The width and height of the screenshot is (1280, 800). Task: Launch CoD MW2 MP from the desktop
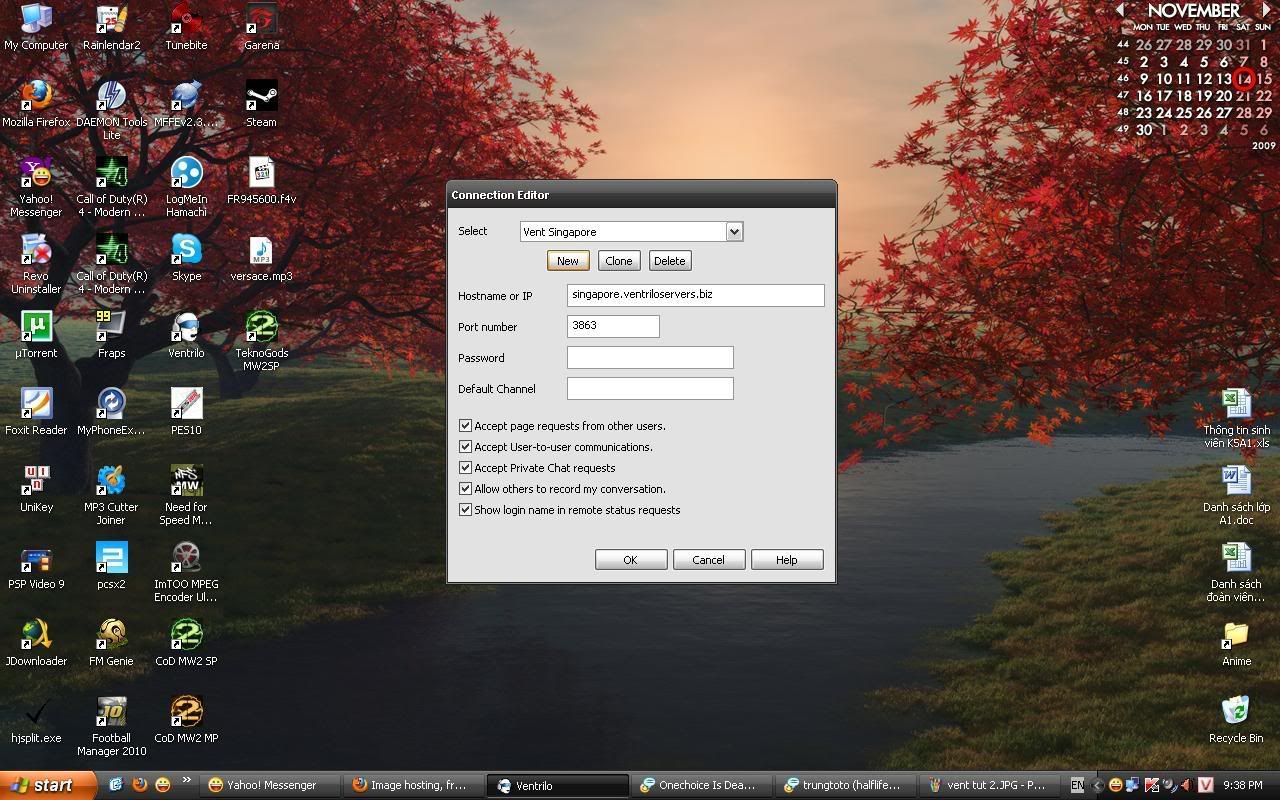pos(186,720)
